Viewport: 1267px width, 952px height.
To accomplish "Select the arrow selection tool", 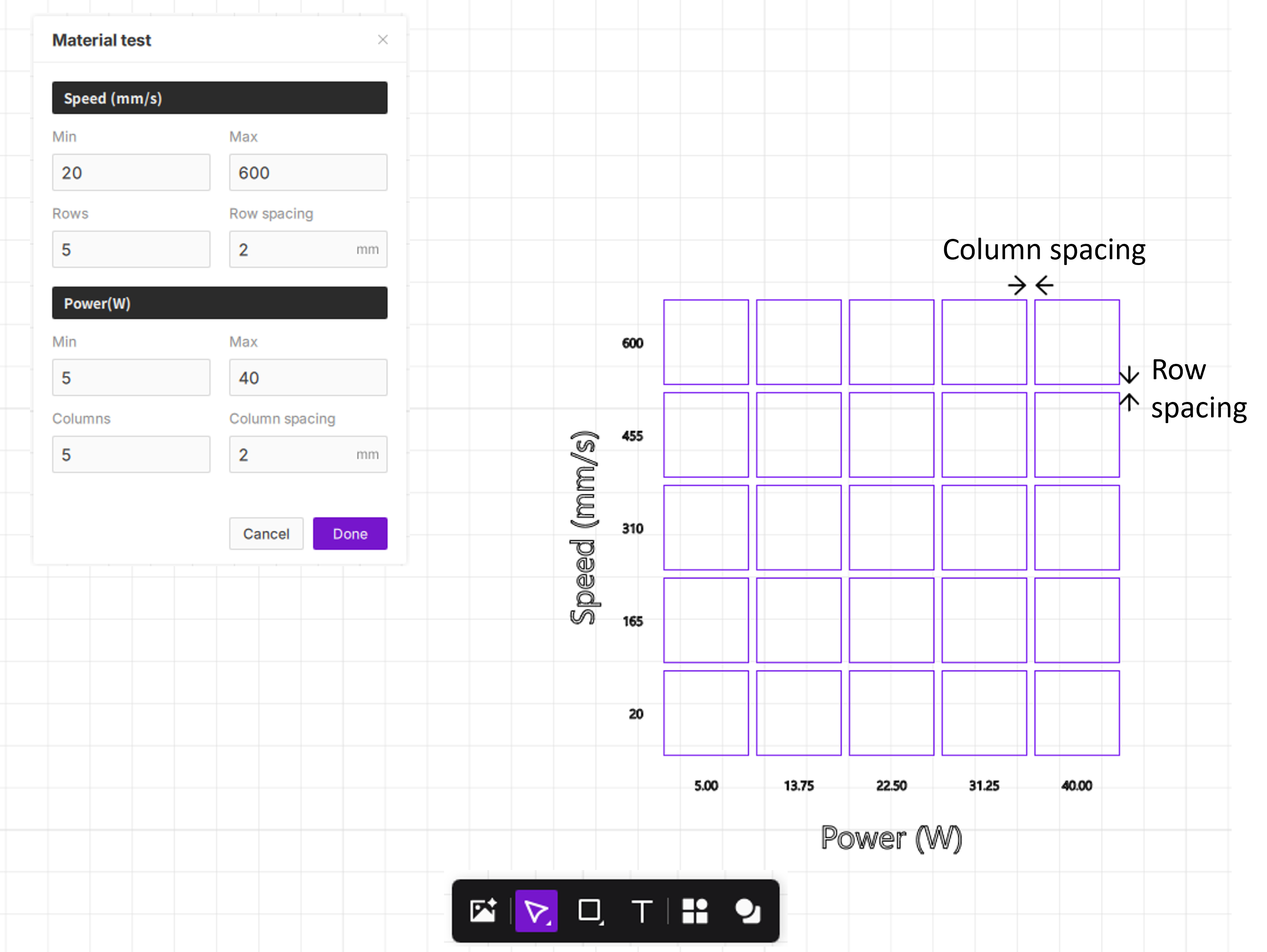I will tap(536, 910).
